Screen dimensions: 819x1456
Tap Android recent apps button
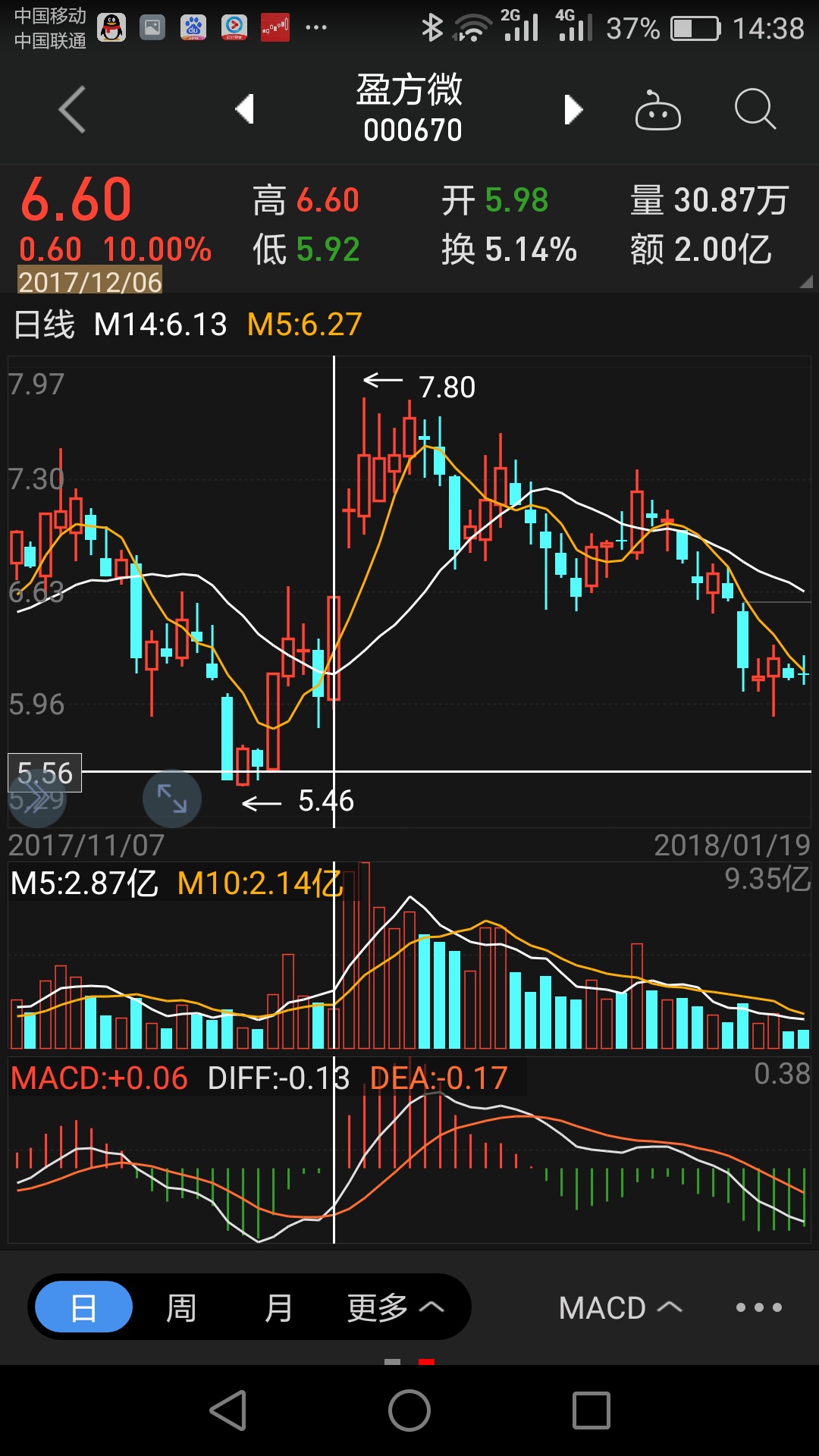point(591,1410)
